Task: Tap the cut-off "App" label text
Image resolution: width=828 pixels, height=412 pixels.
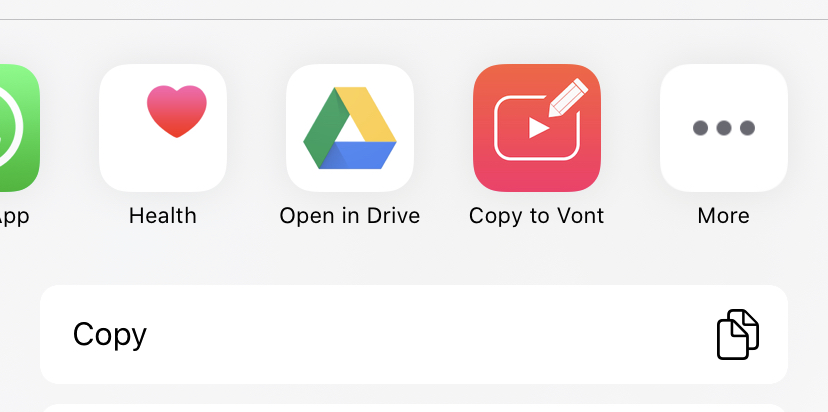Action: pos(14,216)
